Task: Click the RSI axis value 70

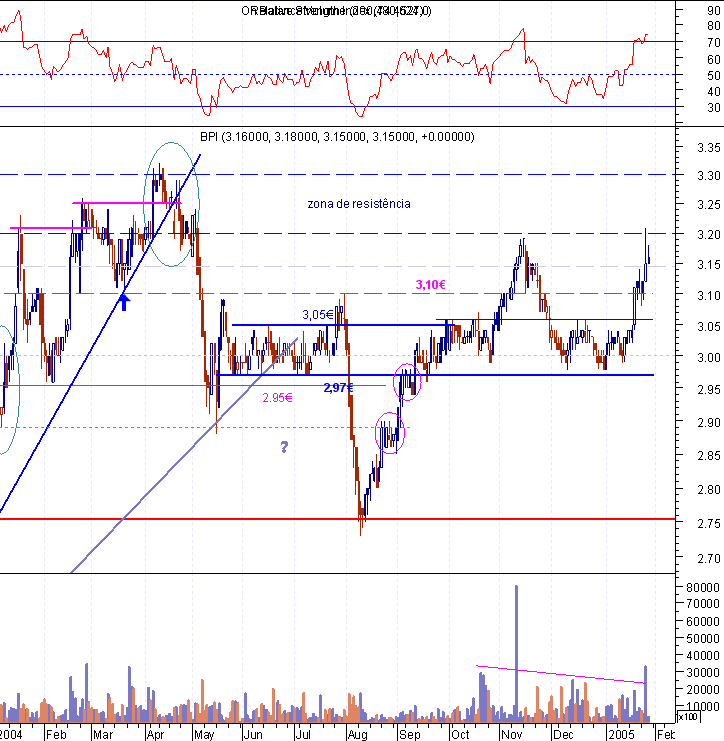Action: tap(714, 43)
